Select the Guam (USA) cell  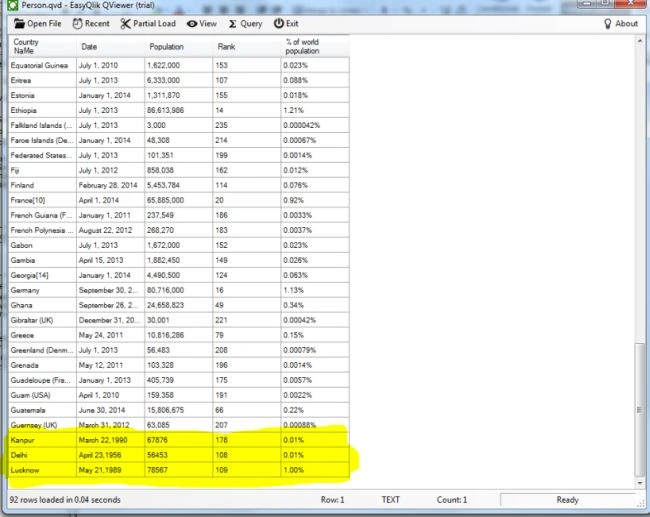click(42, 395)
